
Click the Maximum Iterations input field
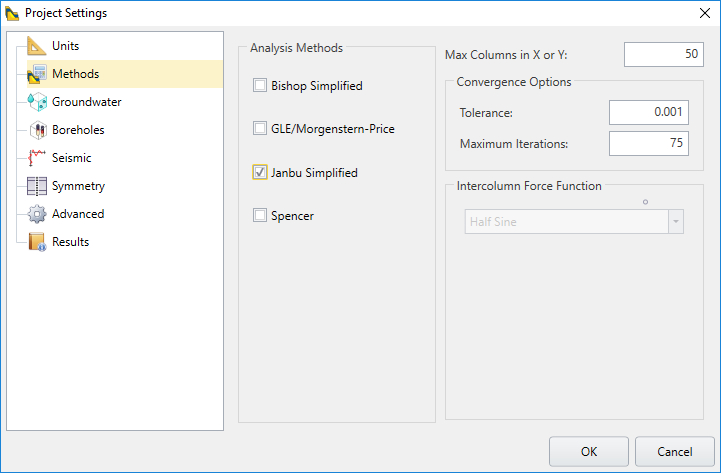click(x=648, y=144)
